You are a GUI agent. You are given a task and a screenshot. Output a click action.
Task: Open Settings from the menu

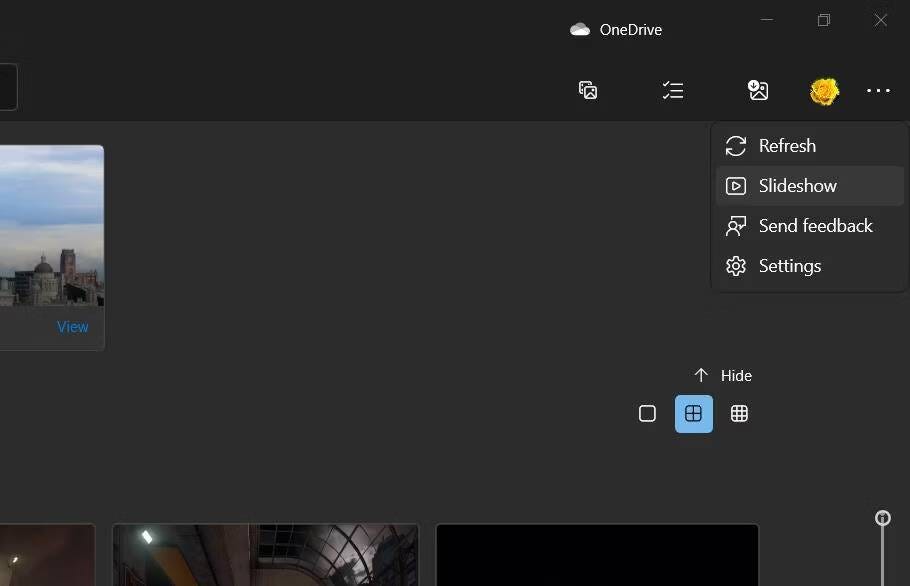point(789,266)
